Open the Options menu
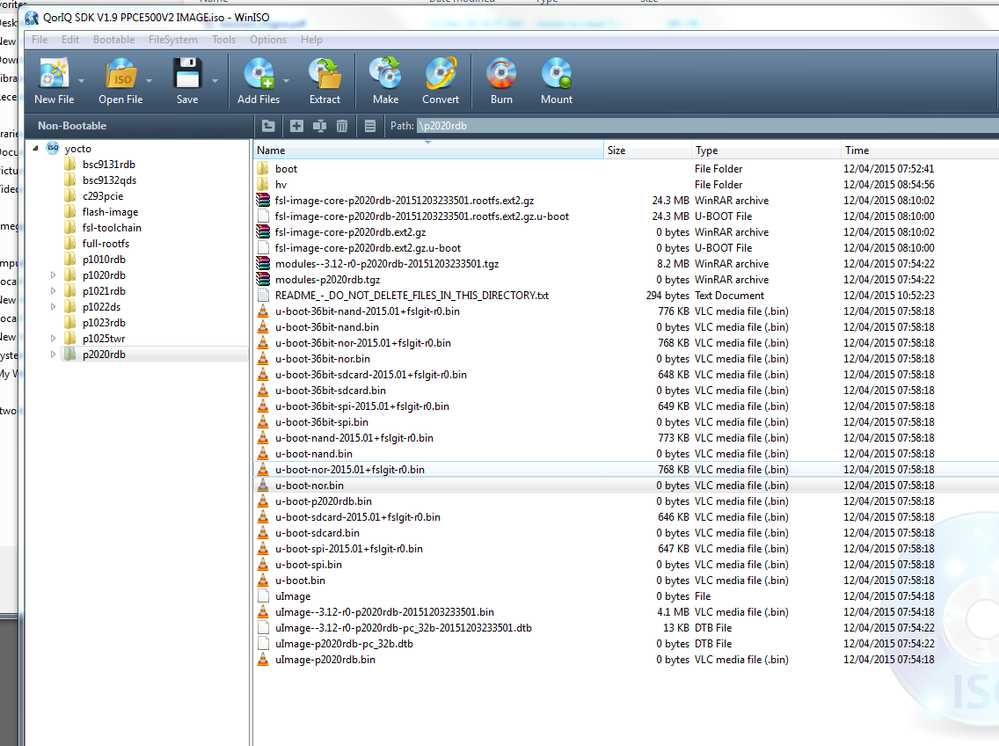 pos(268,39)
